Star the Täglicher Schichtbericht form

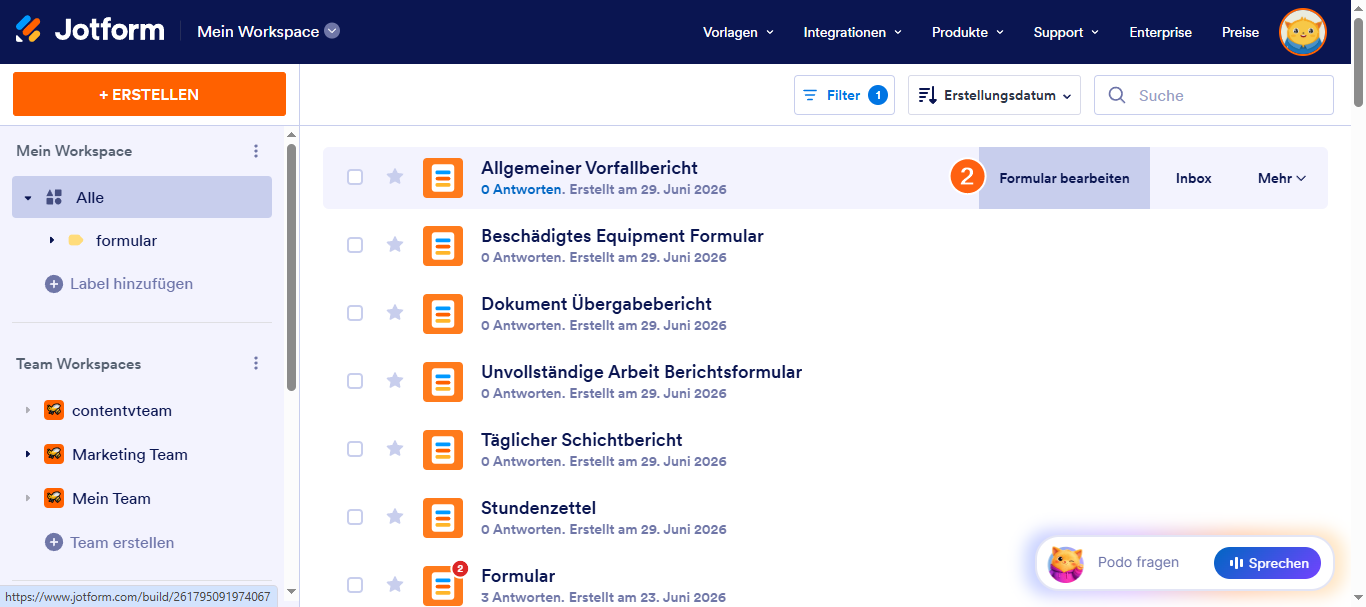395,449
